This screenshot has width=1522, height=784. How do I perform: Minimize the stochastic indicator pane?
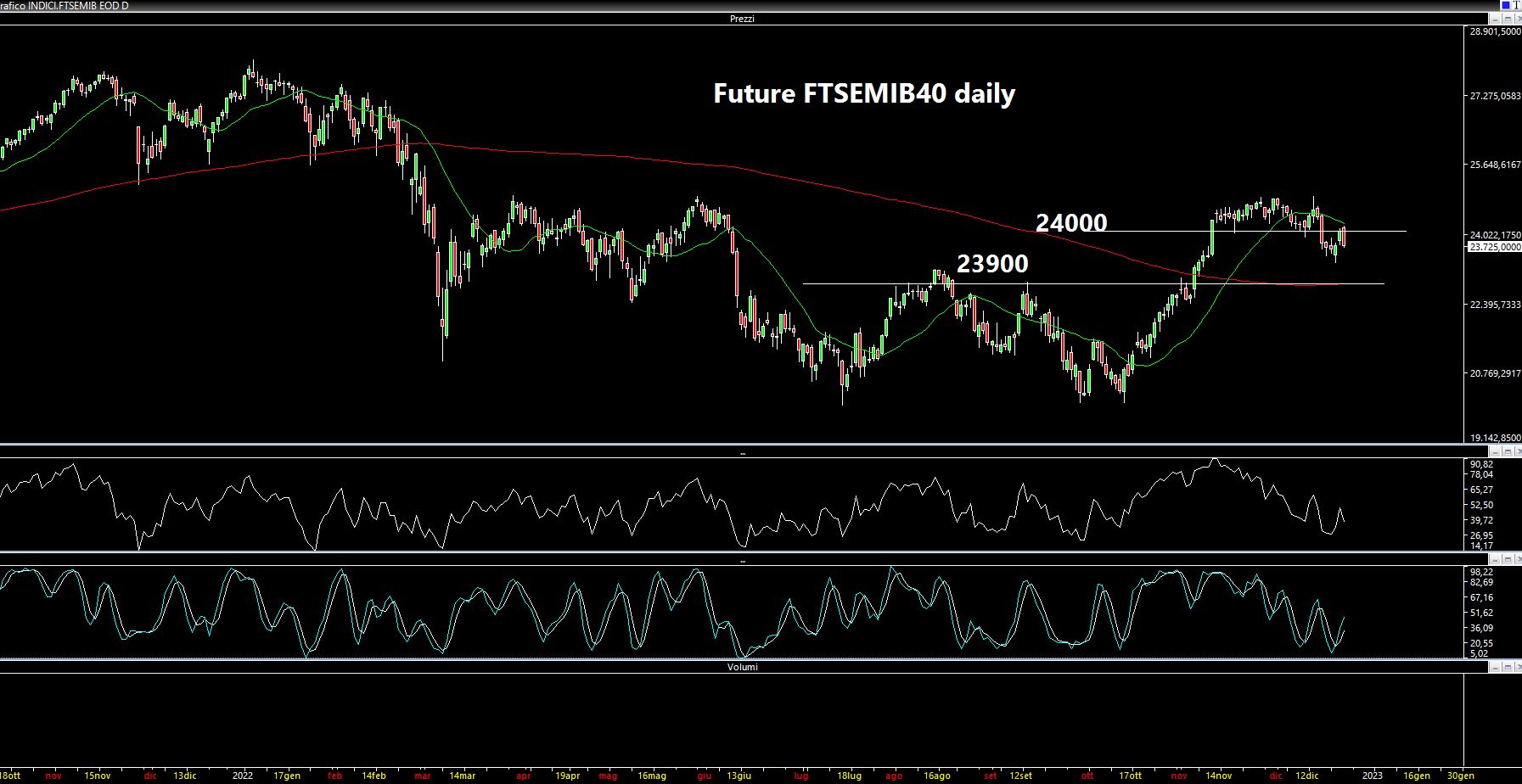coord(1495,559)
